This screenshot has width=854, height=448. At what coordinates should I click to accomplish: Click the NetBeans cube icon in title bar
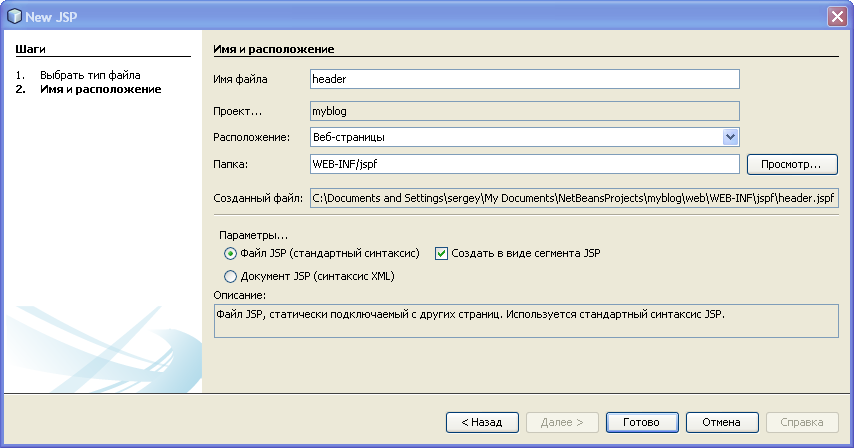14,16
